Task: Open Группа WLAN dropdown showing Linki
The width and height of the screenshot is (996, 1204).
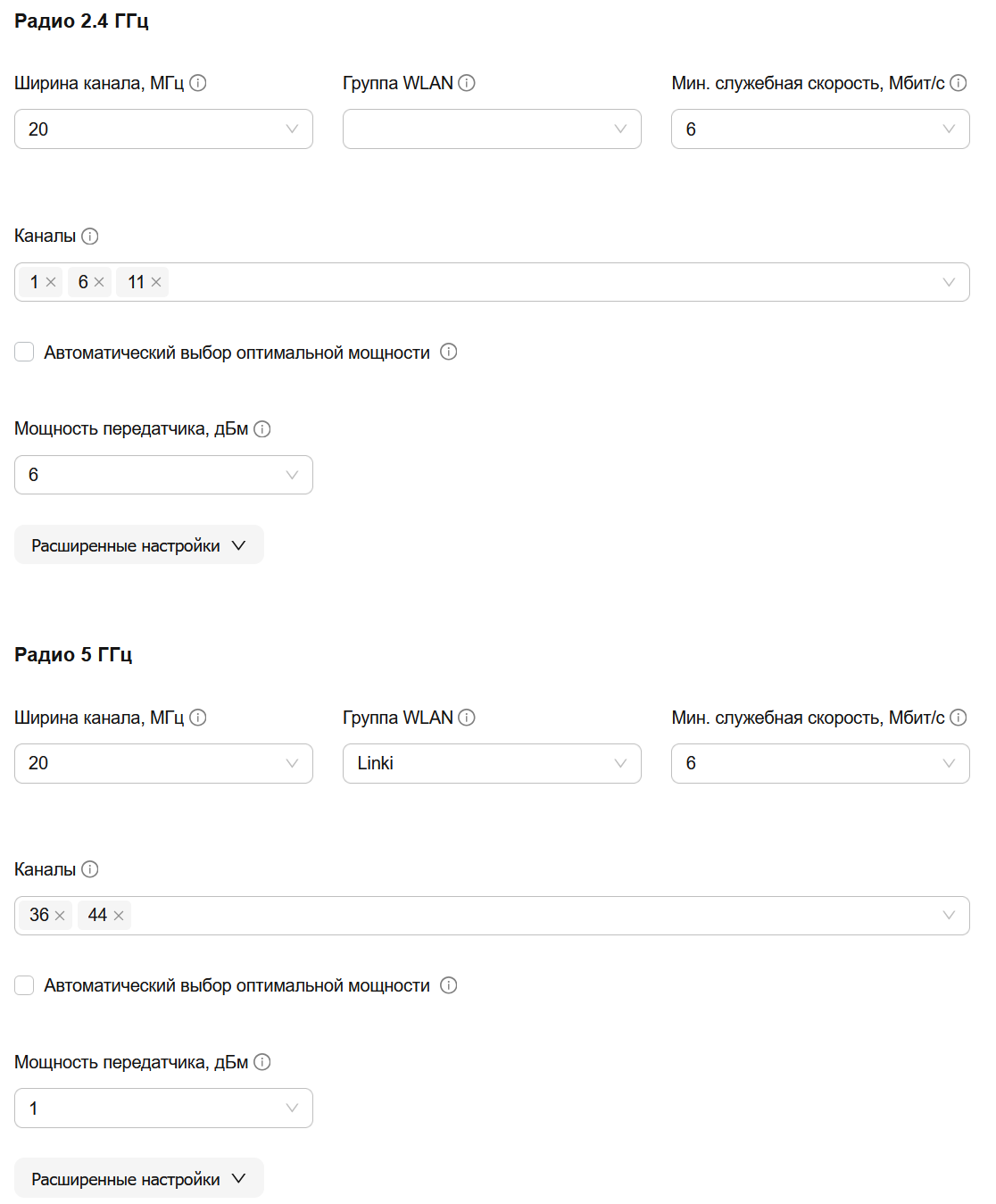Action: click(x=492, y=763)
